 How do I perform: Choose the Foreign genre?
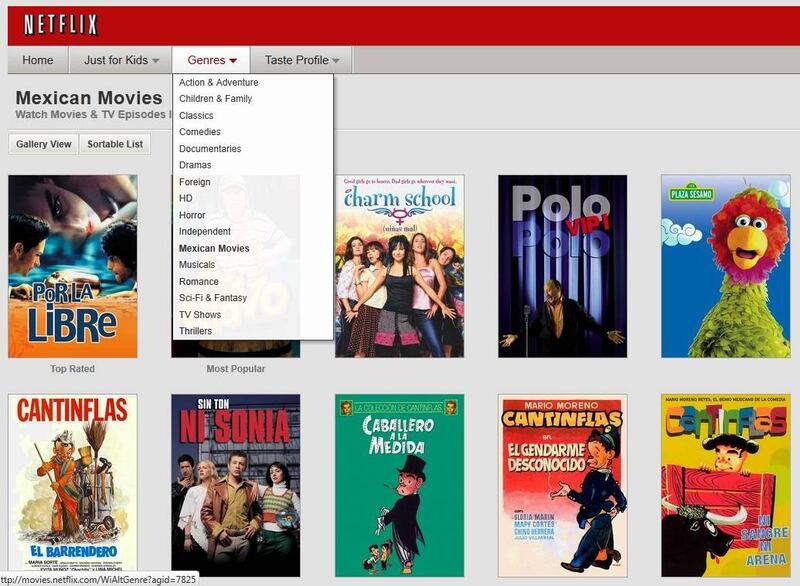coord(194,182)
